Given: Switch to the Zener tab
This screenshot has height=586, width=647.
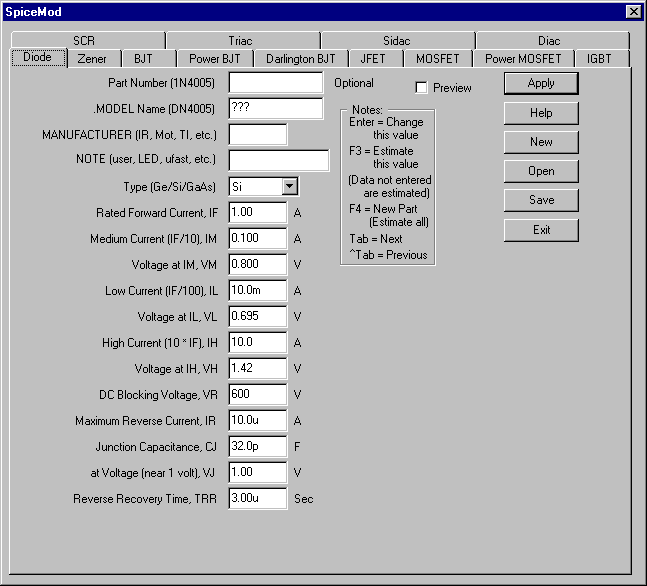Looking at the screenshot, I should (92, 59).
